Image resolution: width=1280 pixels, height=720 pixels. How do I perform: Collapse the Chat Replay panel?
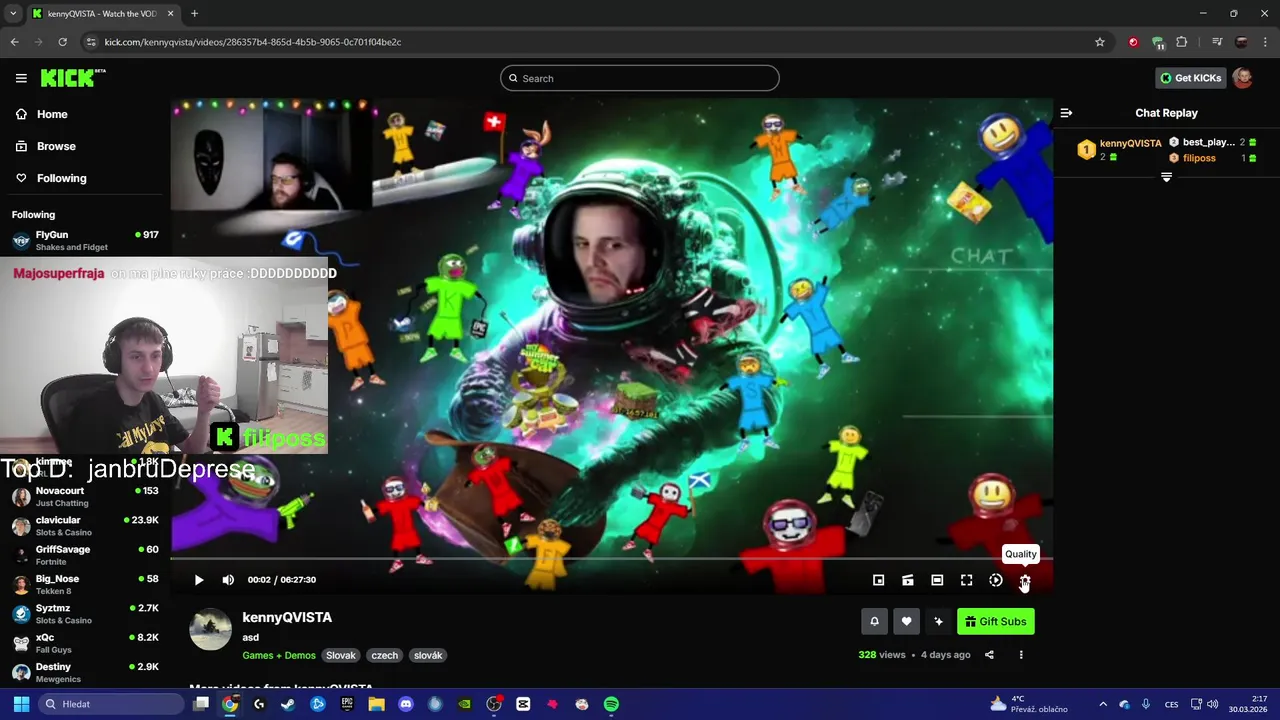click(1066, 113)
